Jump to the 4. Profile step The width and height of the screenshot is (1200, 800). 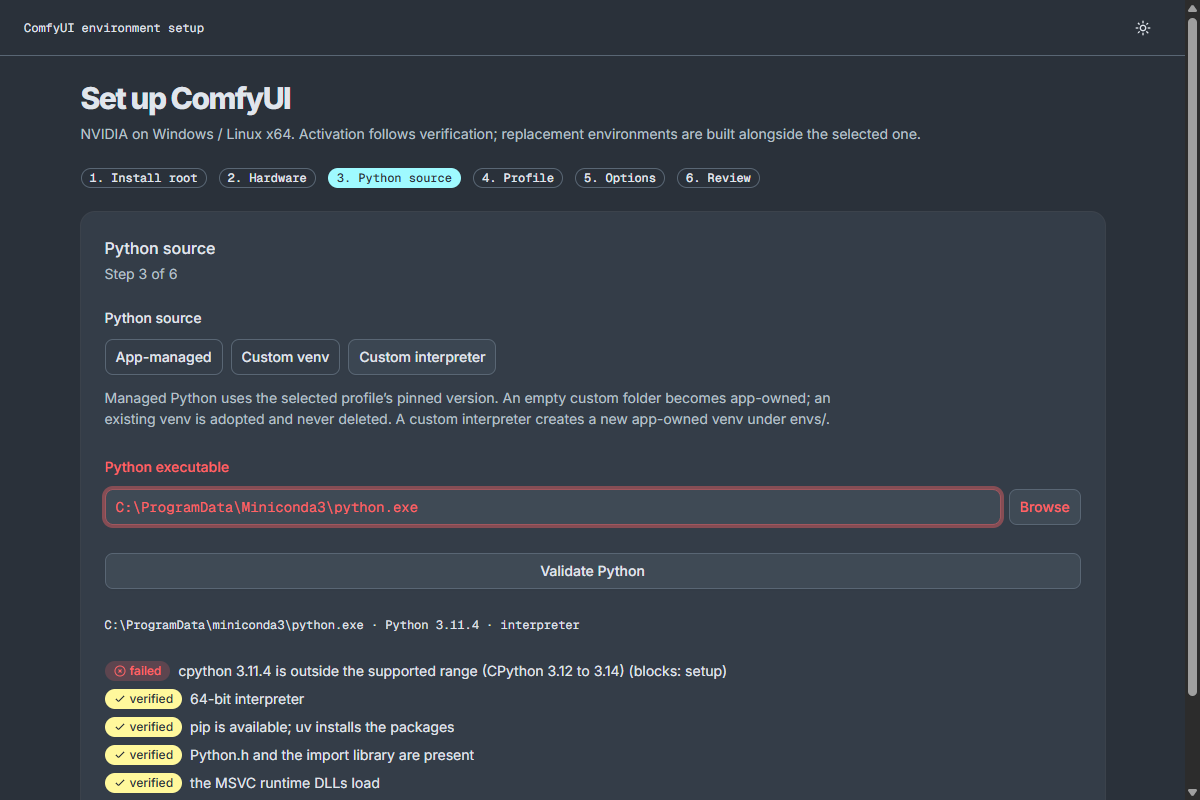click(518, 178)
